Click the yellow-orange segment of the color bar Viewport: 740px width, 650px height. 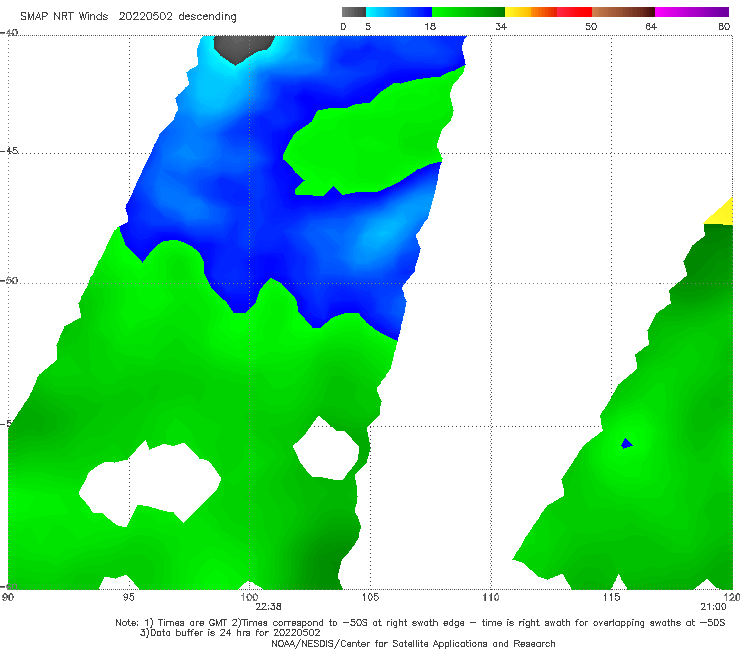click(531, 12)
